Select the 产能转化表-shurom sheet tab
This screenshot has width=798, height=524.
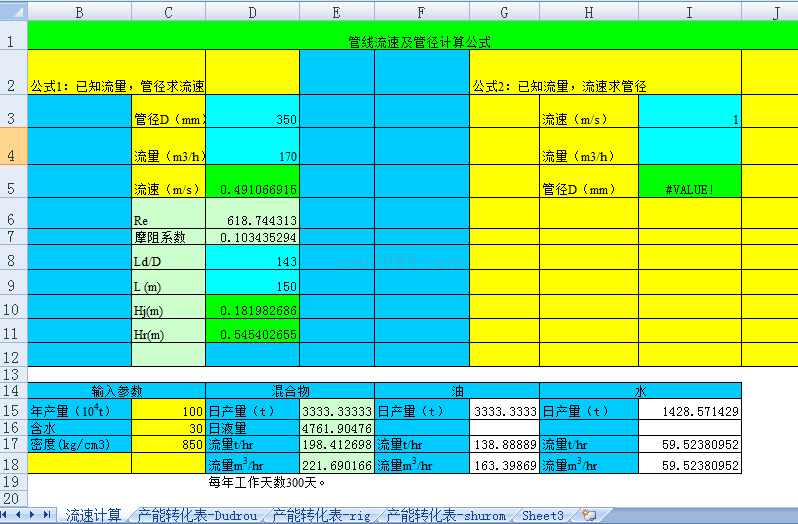450,515
